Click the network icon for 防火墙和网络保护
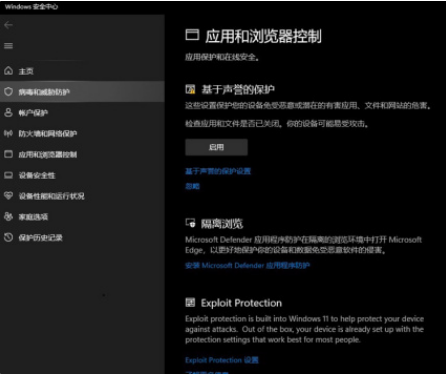The image size is (446, 375). pyautogui.click(x=8, y=133)
